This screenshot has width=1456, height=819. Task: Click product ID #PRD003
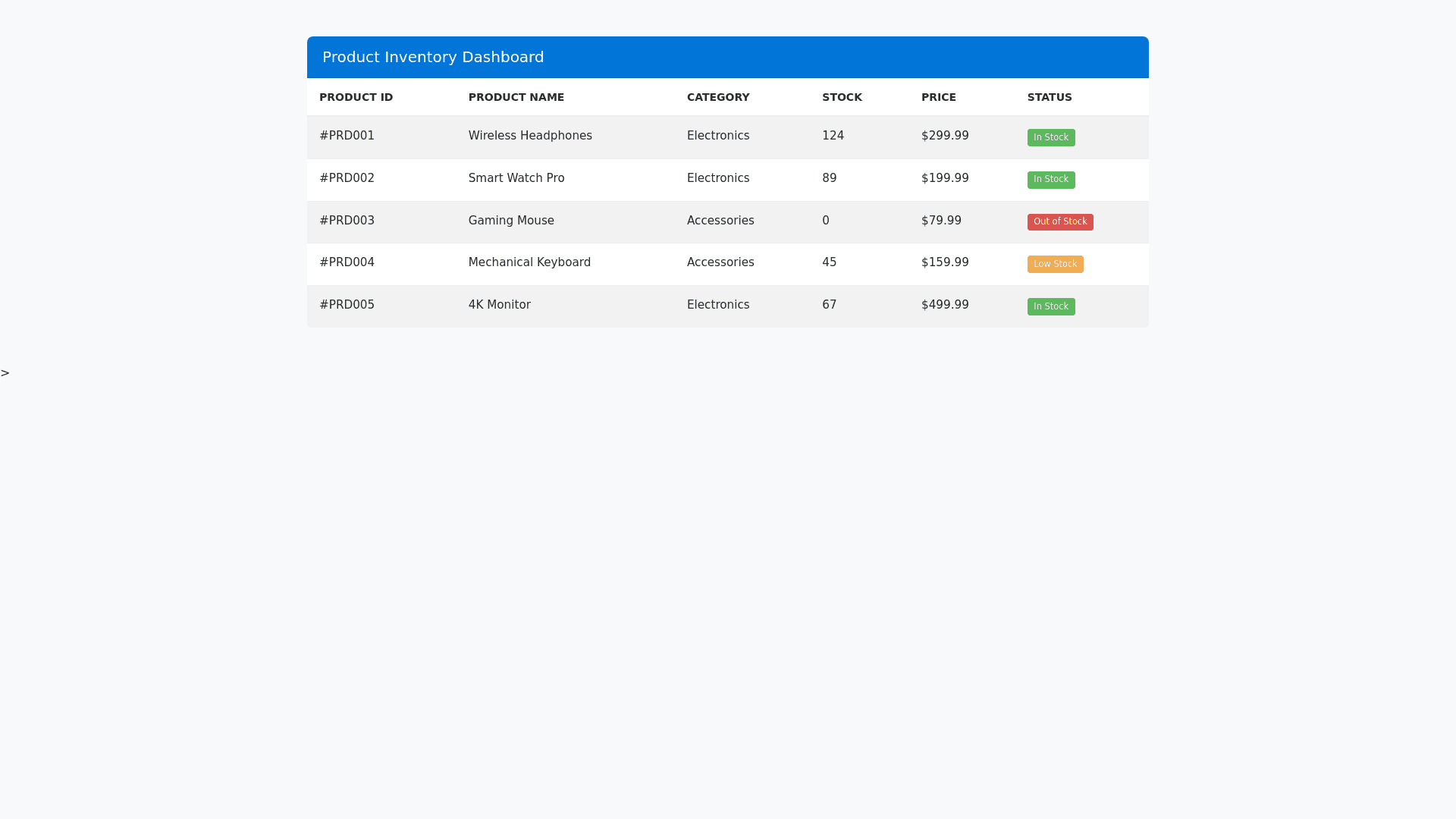click(347, 221)
